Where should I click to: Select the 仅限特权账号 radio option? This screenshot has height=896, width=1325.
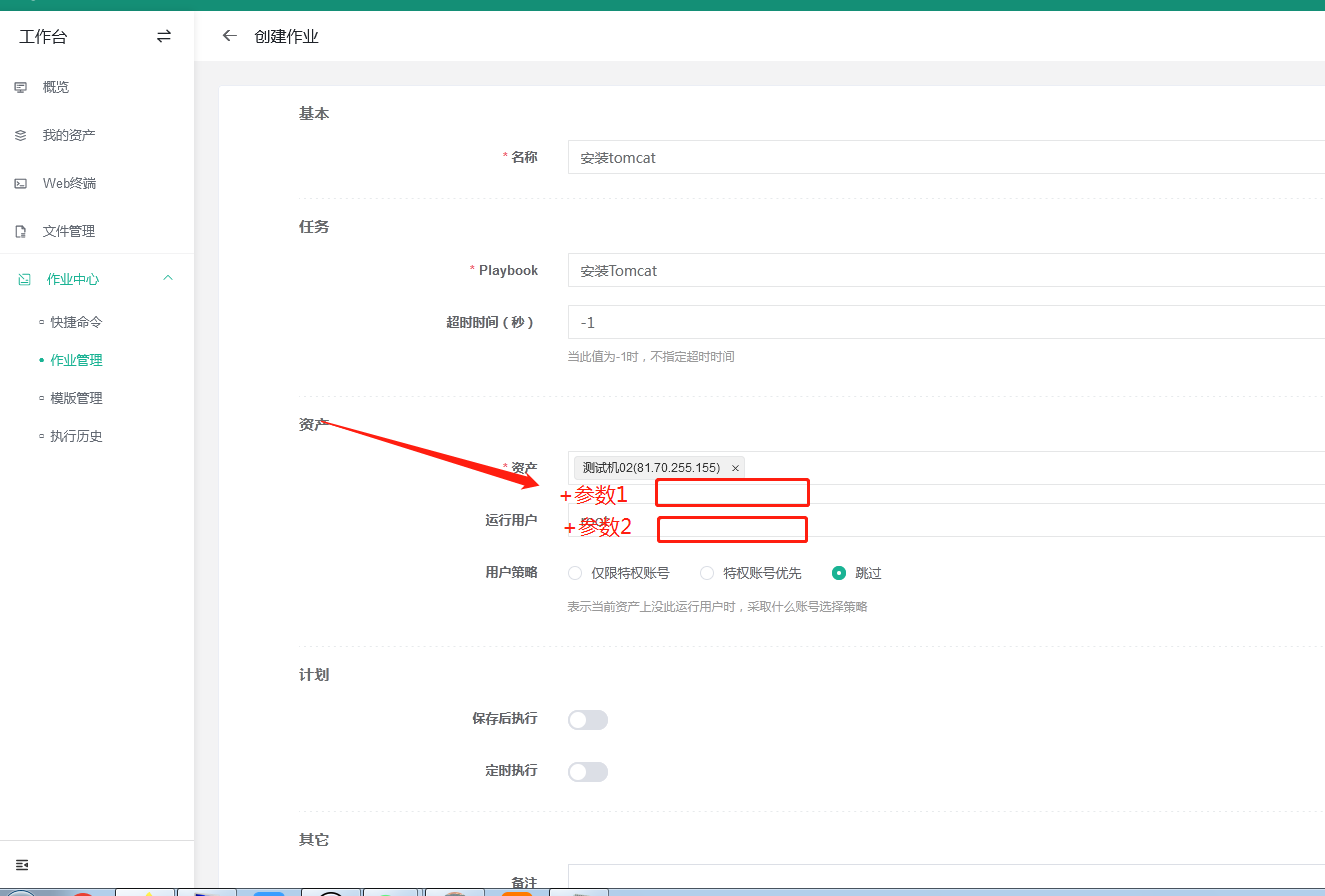tap(575, 572)
